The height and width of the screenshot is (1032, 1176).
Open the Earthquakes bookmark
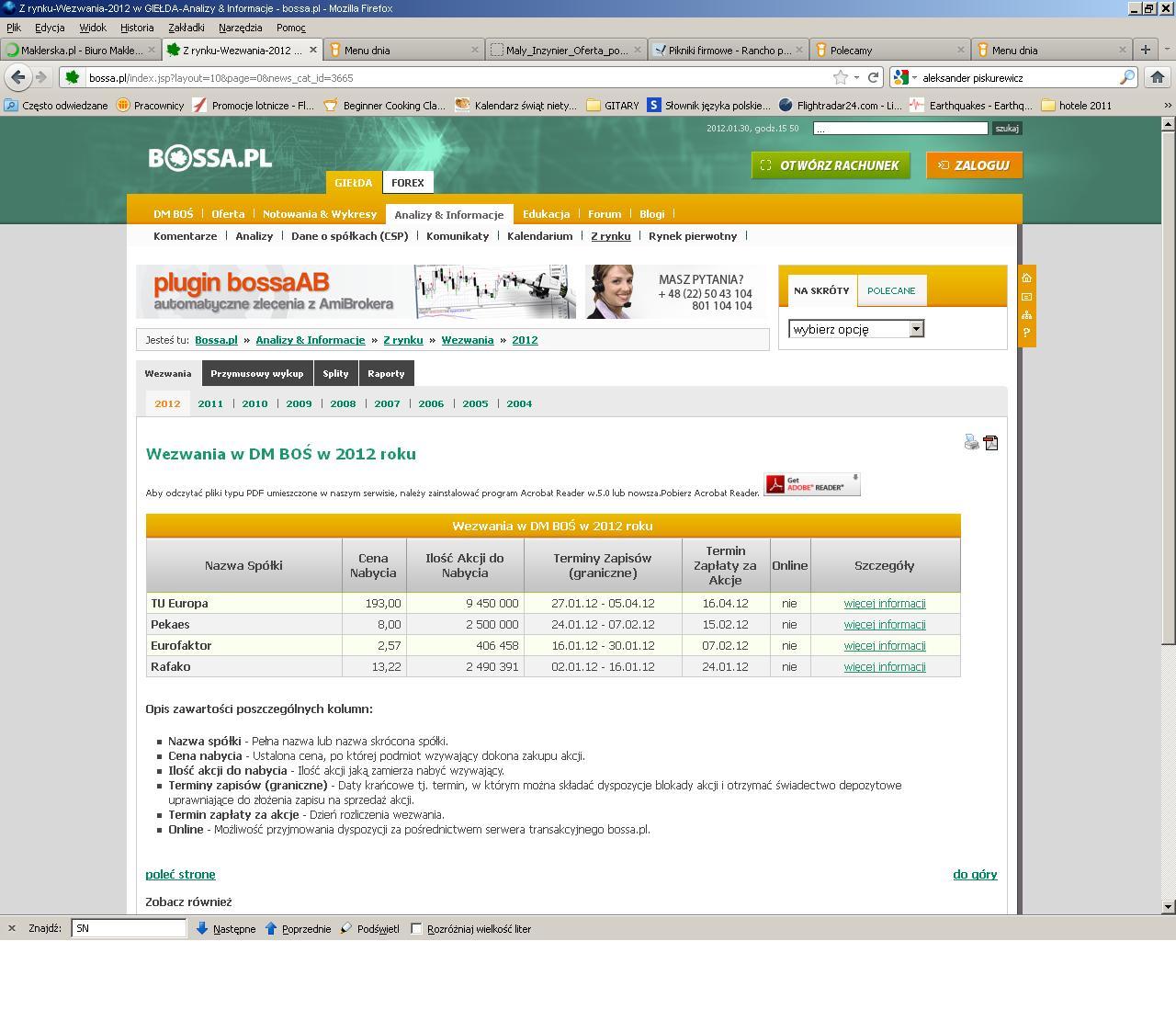(x=971, y=105)
